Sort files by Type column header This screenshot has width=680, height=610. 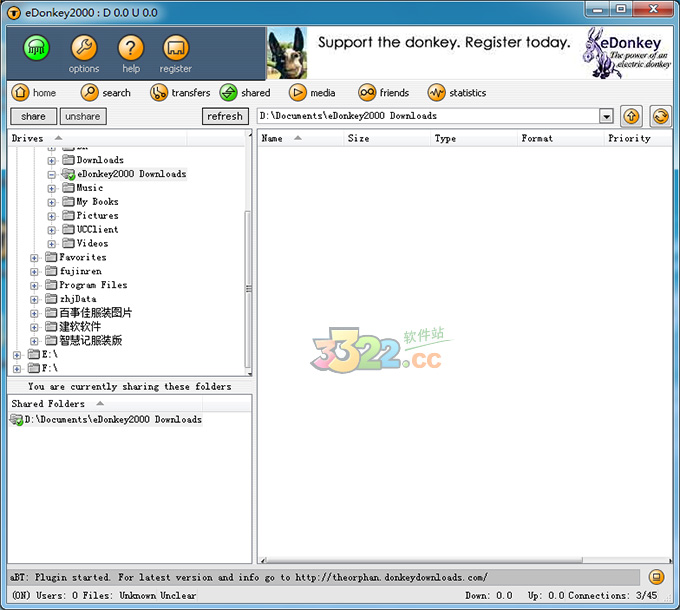pyautogui.click(x=474, y=138)
